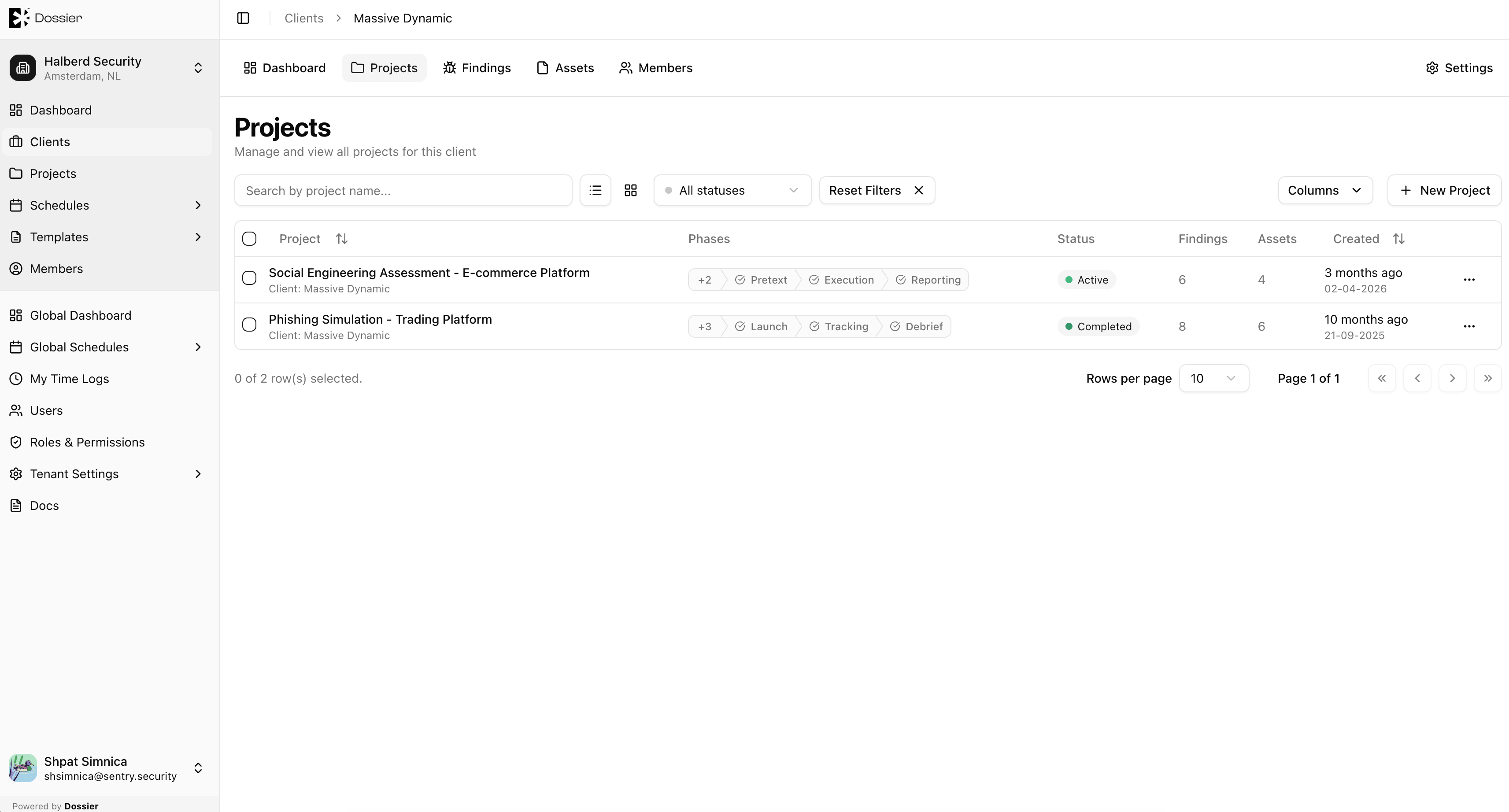Create a New Project

[x=1445, y=190]
